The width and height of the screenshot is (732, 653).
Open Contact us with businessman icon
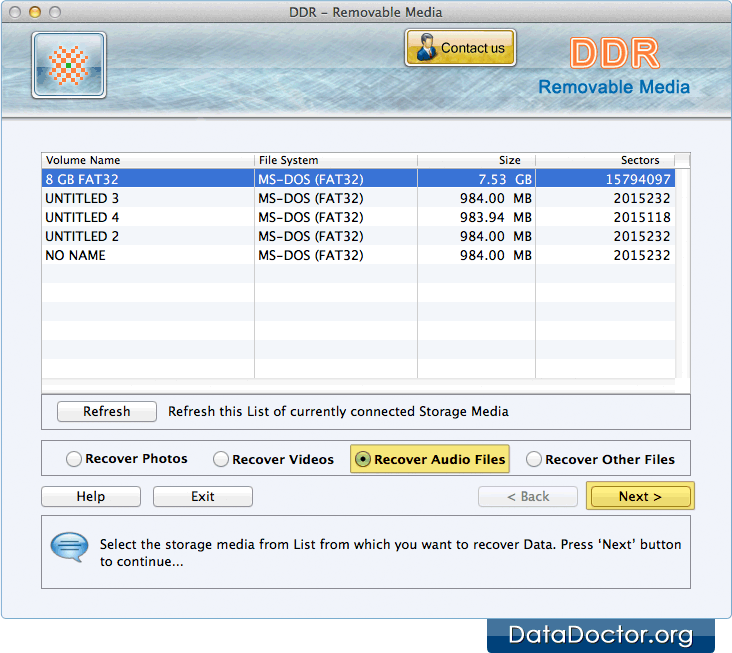(460, 48)
